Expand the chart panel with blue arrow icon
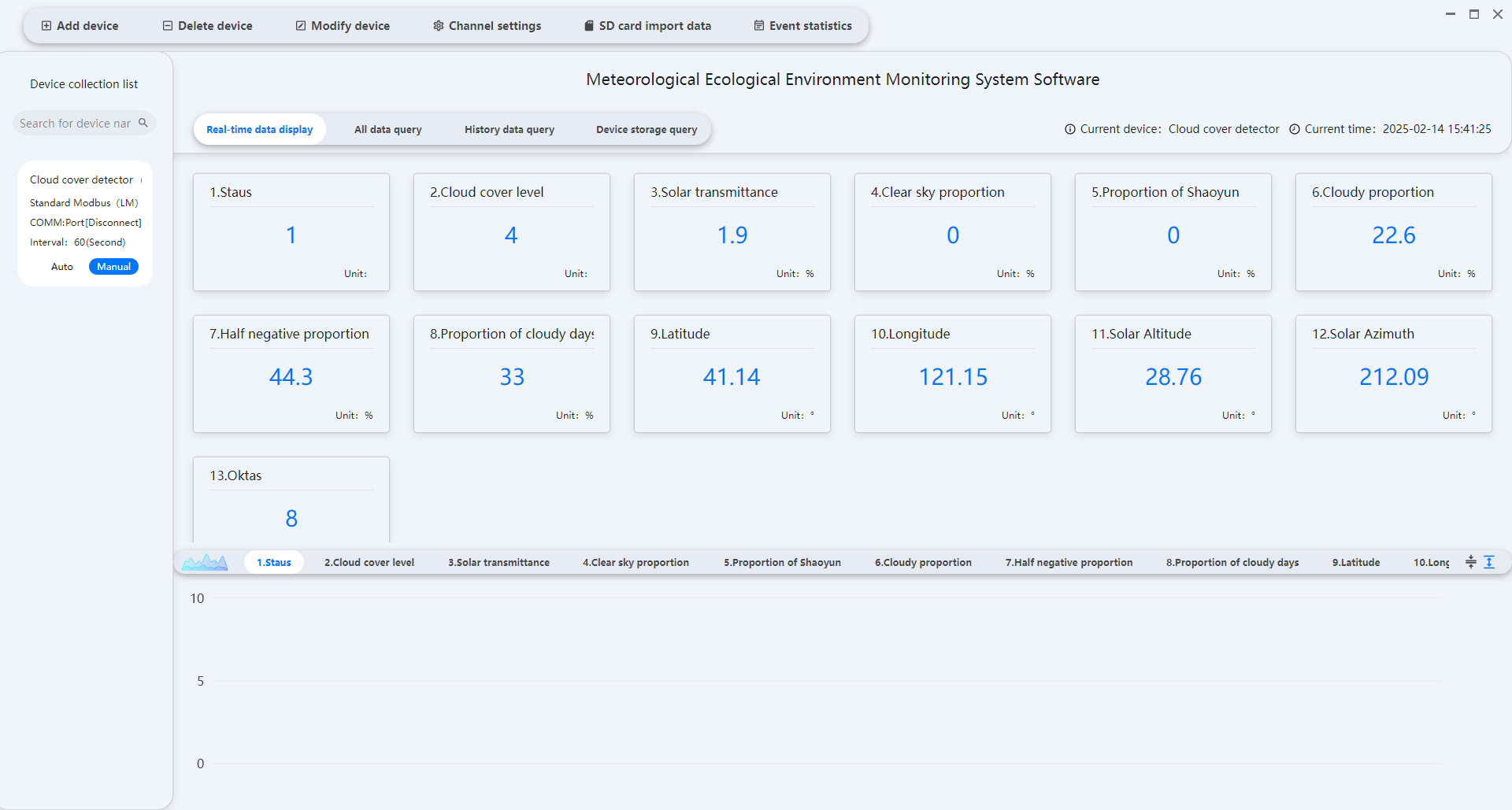Screen dimensions: 1512x810 (1489, 562)
